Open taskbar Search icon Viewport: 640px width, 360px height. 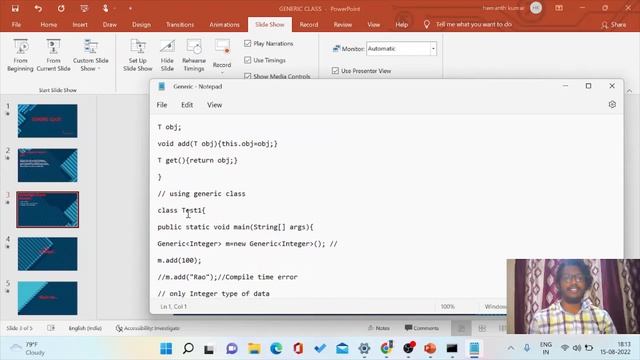click(x=188, y=349)
